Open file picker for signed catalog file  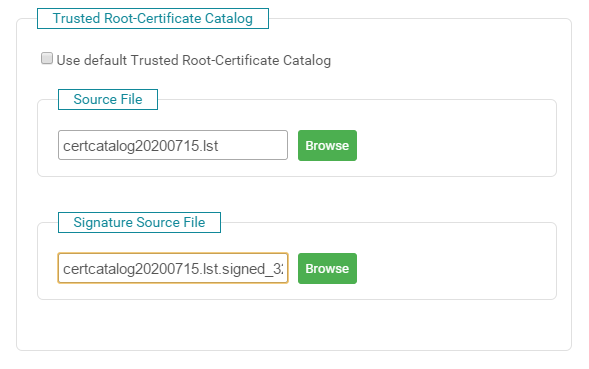[327, 268]
